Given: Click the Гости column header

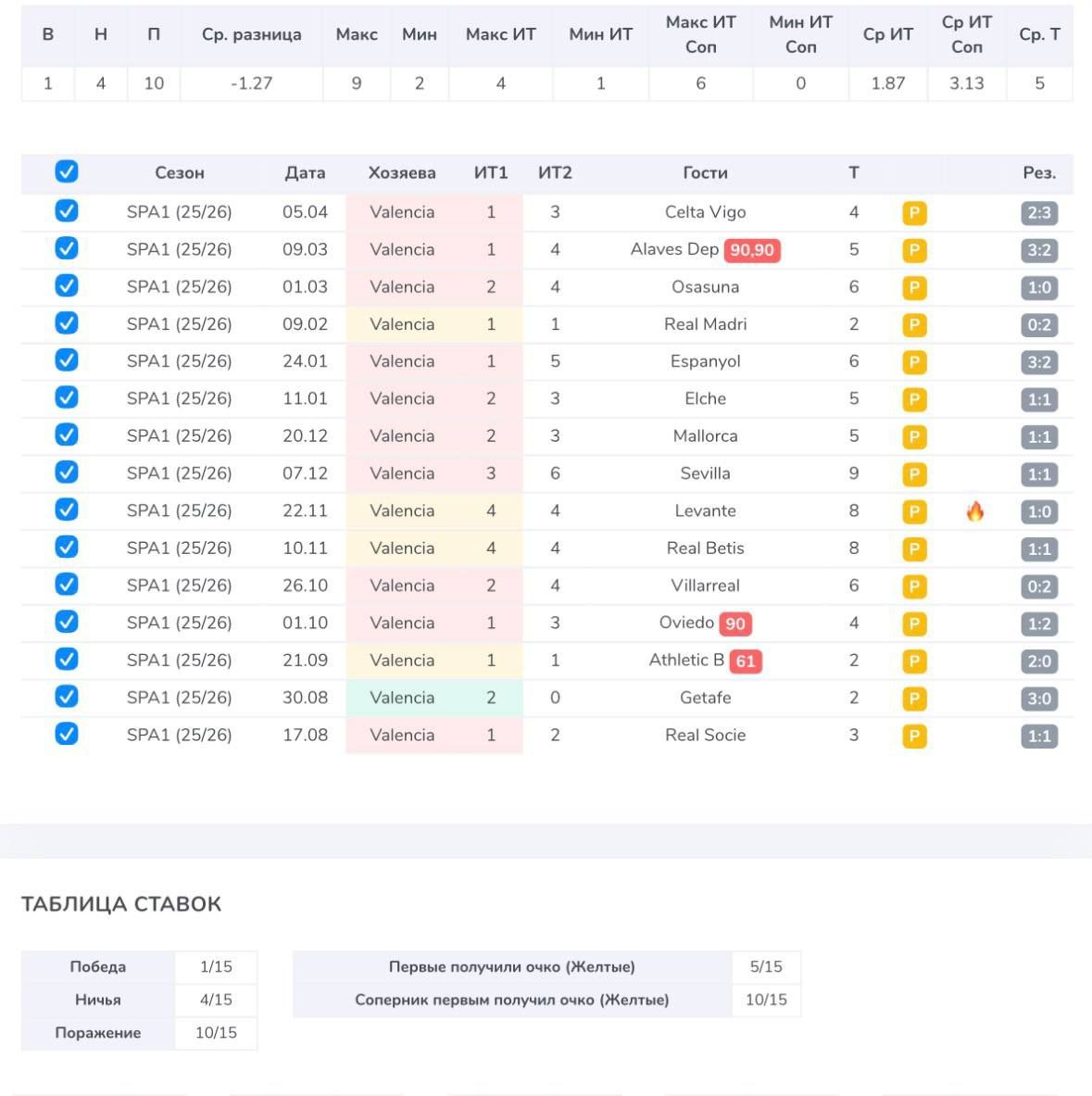Looking at the screenshot, I should click(705, 172).
